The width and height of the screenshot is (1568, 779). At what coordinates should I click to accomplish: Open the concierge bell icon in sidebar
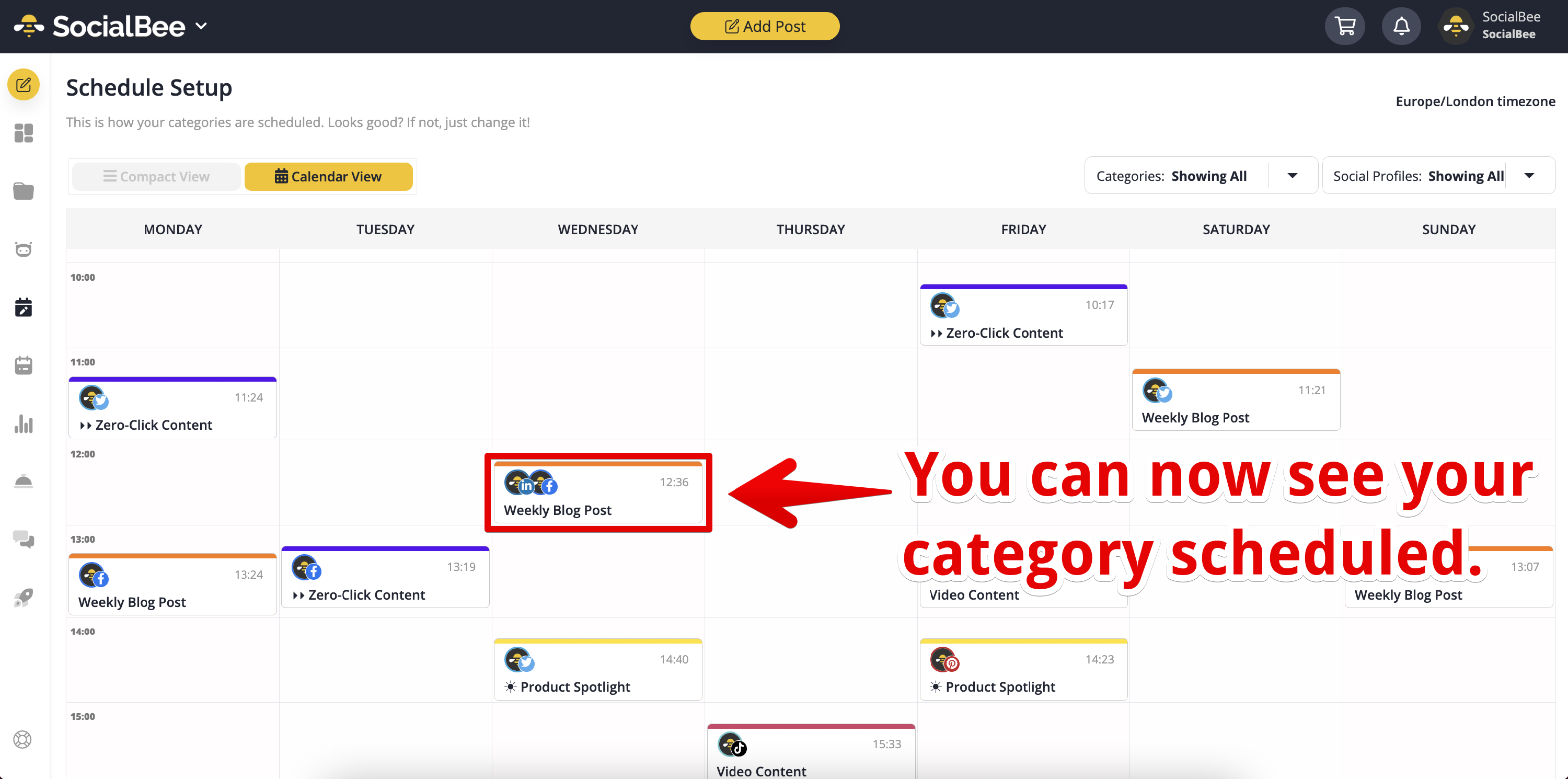[x=23, y=481]
